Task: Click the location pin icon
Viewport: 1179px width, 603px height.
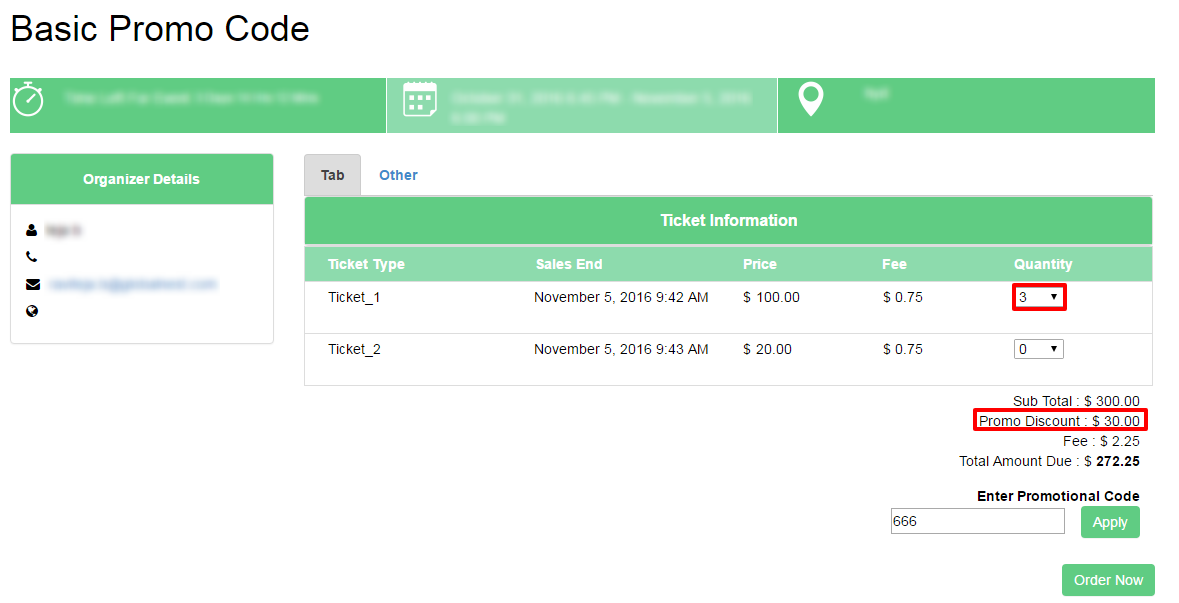Action: pyautogui.click(x=811, y=99)
